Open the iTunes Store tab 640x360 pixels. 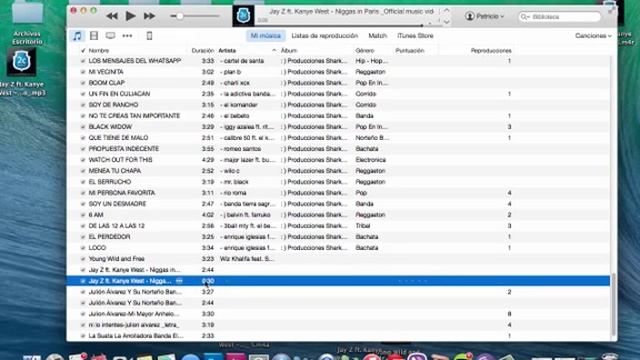point(415,36)
